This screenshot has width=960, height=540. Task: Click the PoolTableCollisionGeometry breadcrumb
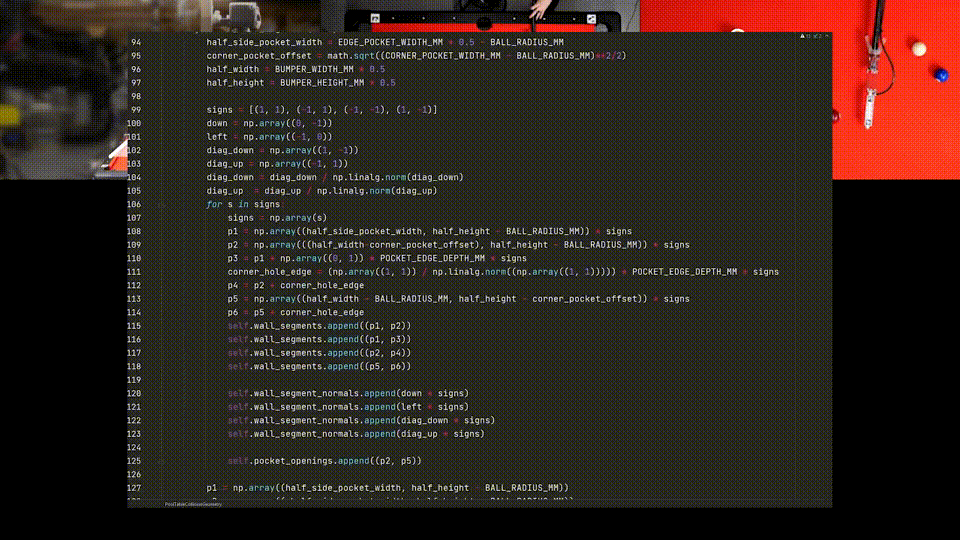coord(193,504)
